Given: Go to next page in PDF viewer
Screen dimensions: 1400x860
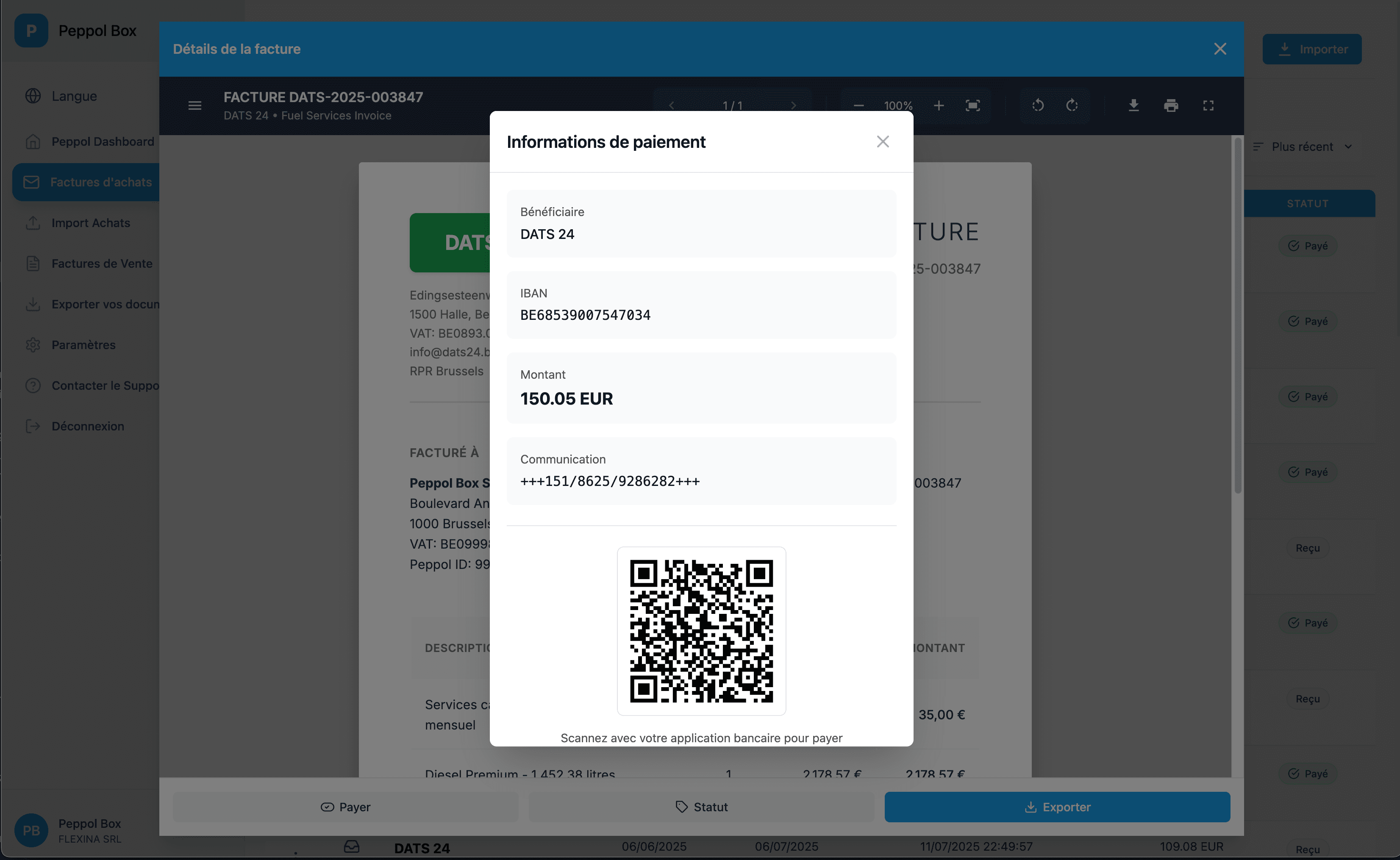Looking at the screenshot, I should point(794,105).
